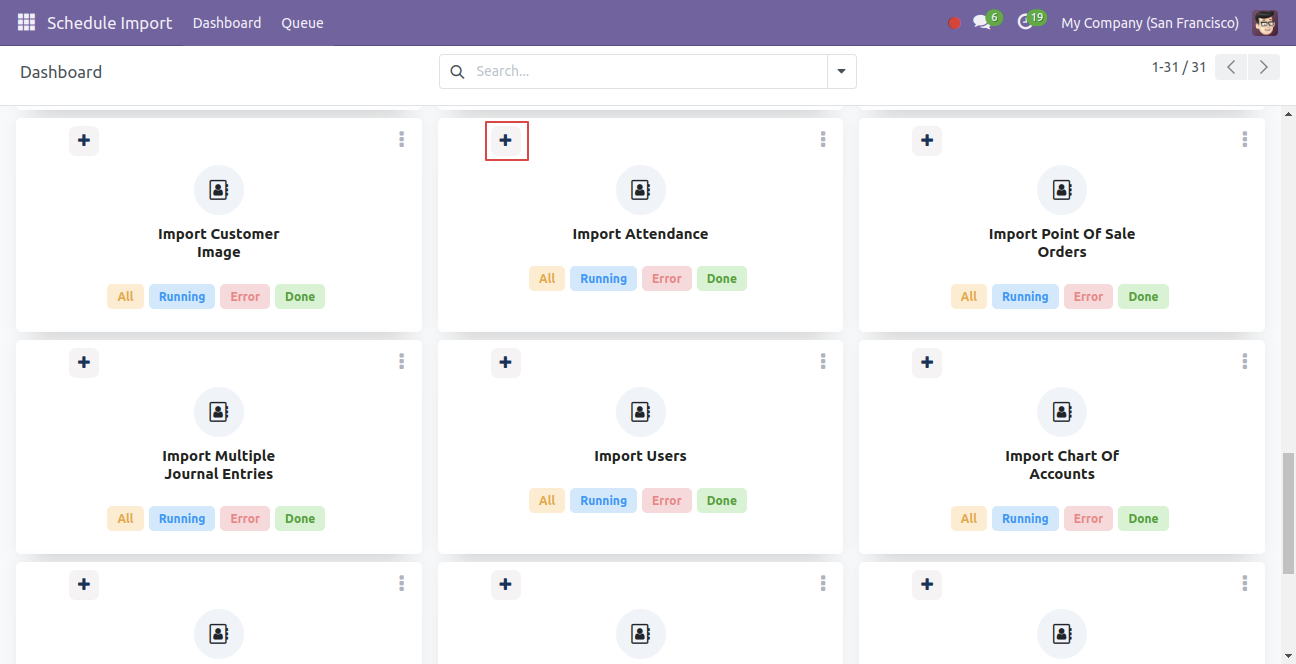Show Done jobs on Import Users
This screenshot has width=1296, height=664.
point(722,501)
